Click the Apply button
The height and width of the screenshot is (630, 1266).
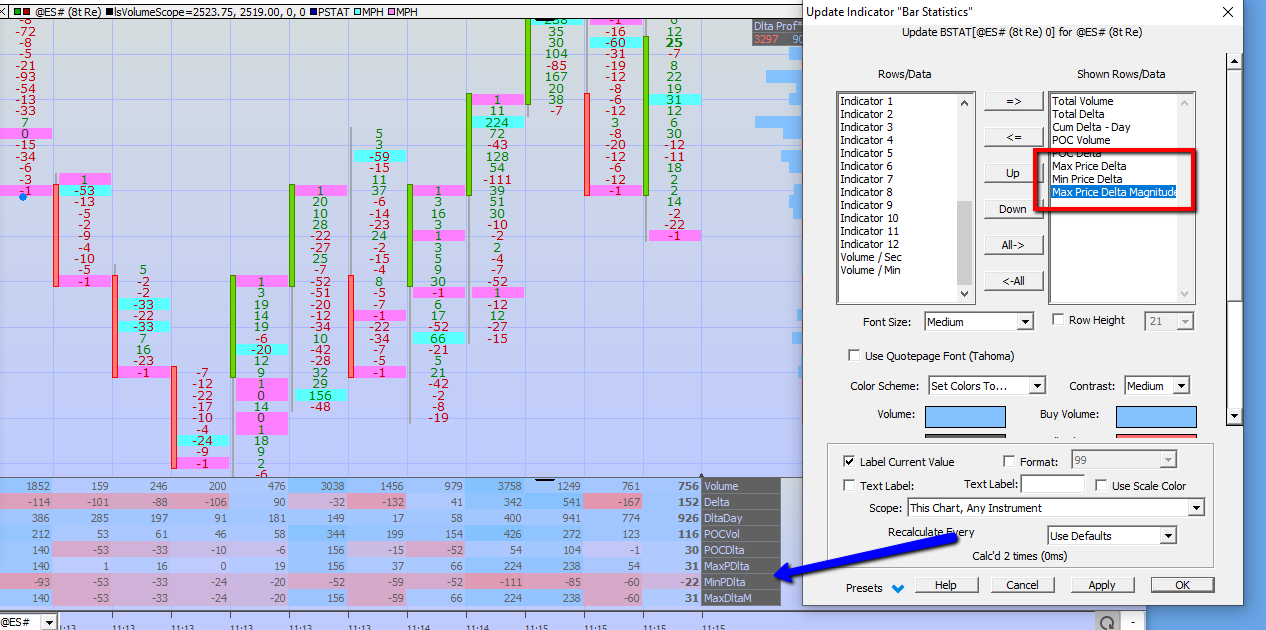point(1102,585)
